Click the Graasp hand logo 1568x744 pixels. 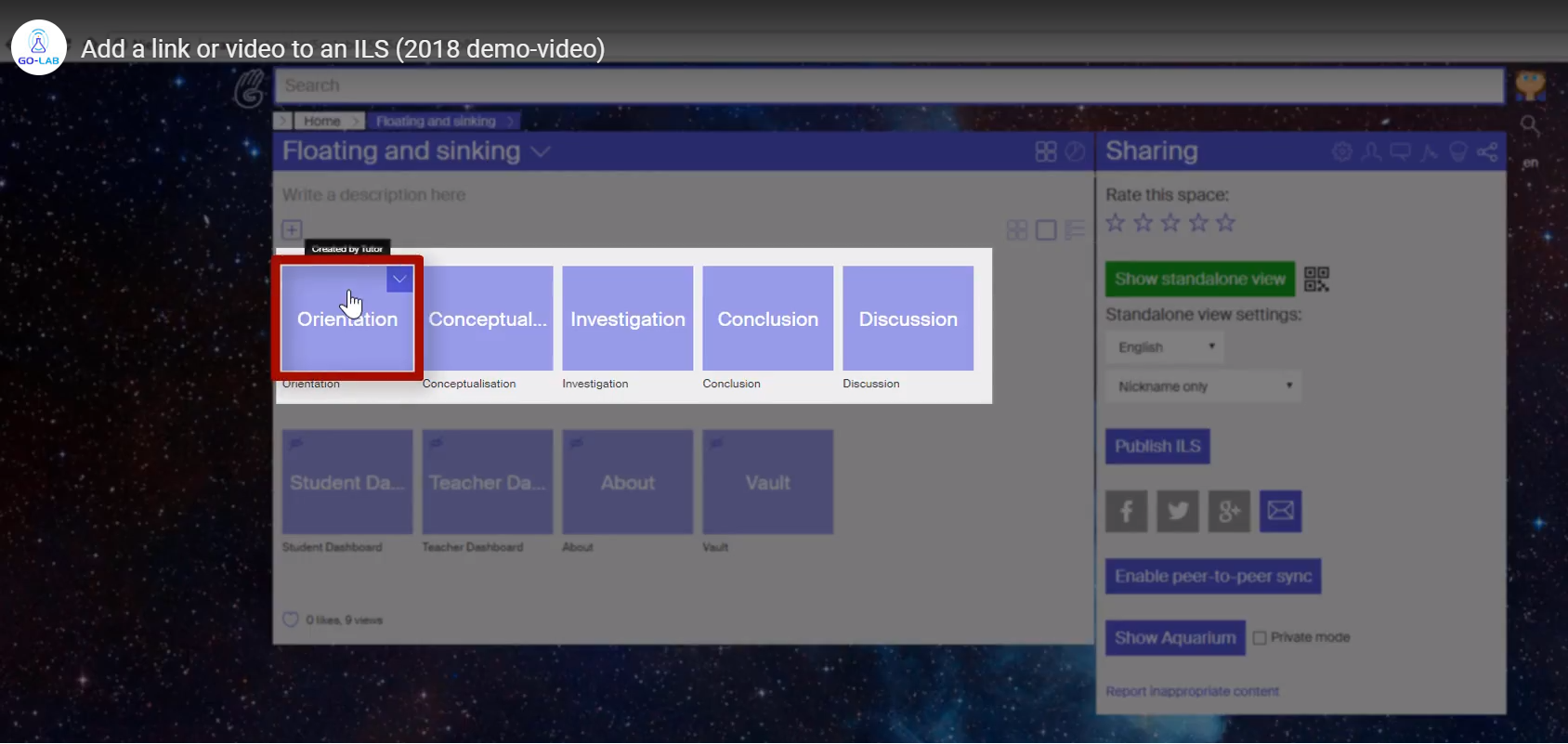pos(249,88)
